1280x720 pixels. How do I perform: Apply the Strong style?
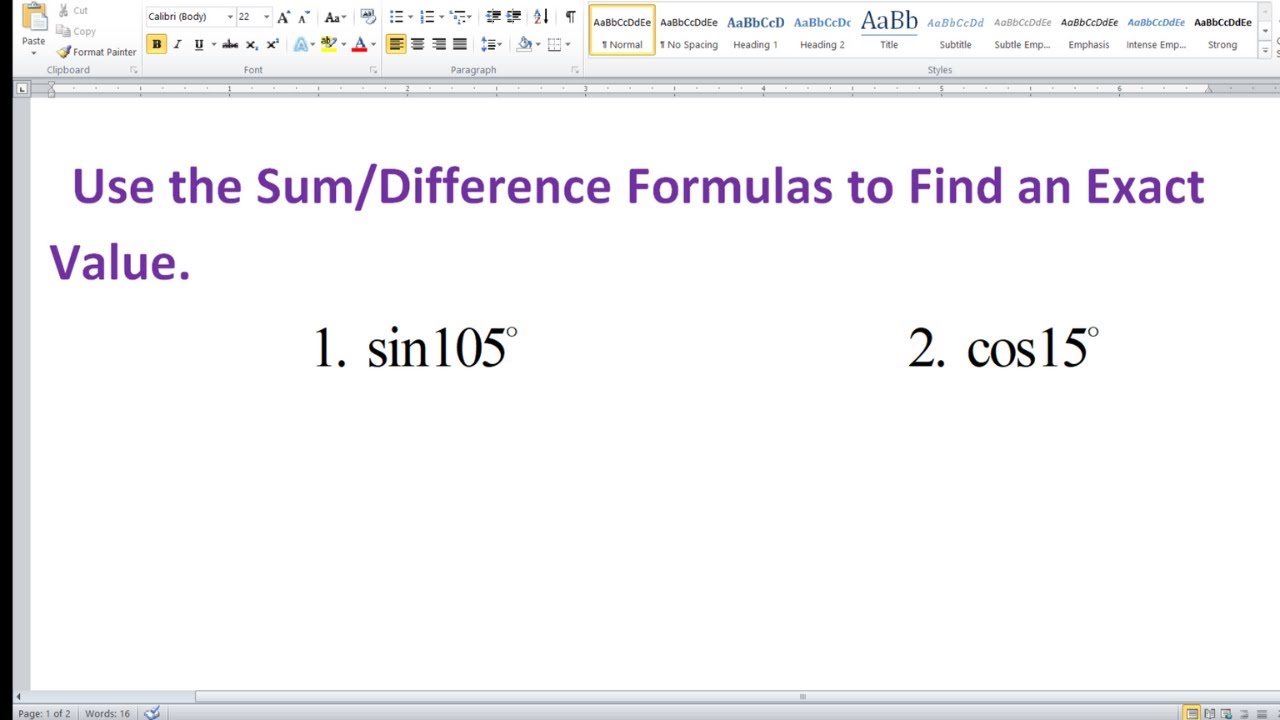click(x=1222, y=31)
